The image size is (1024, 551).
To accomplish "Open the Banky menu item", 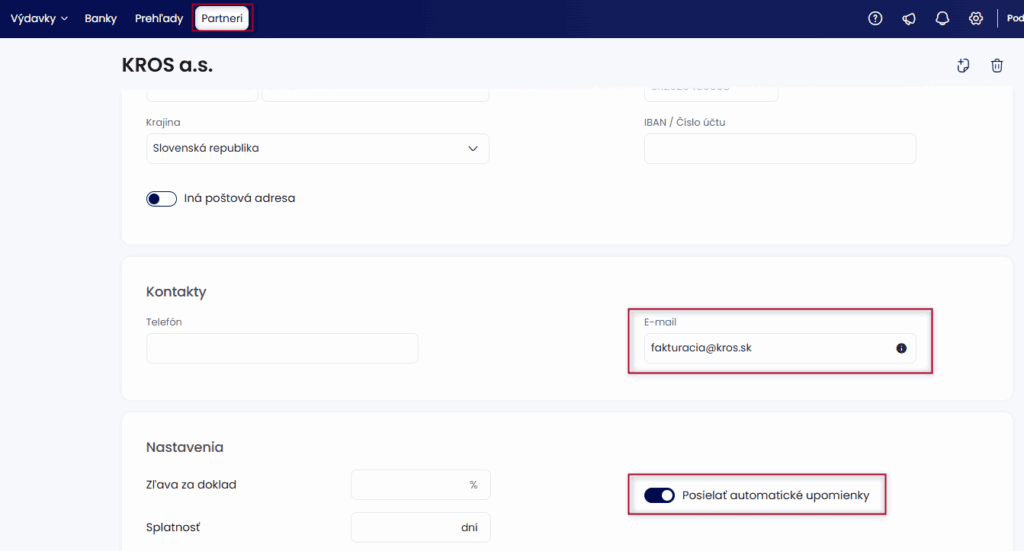I will coord(101,18).
